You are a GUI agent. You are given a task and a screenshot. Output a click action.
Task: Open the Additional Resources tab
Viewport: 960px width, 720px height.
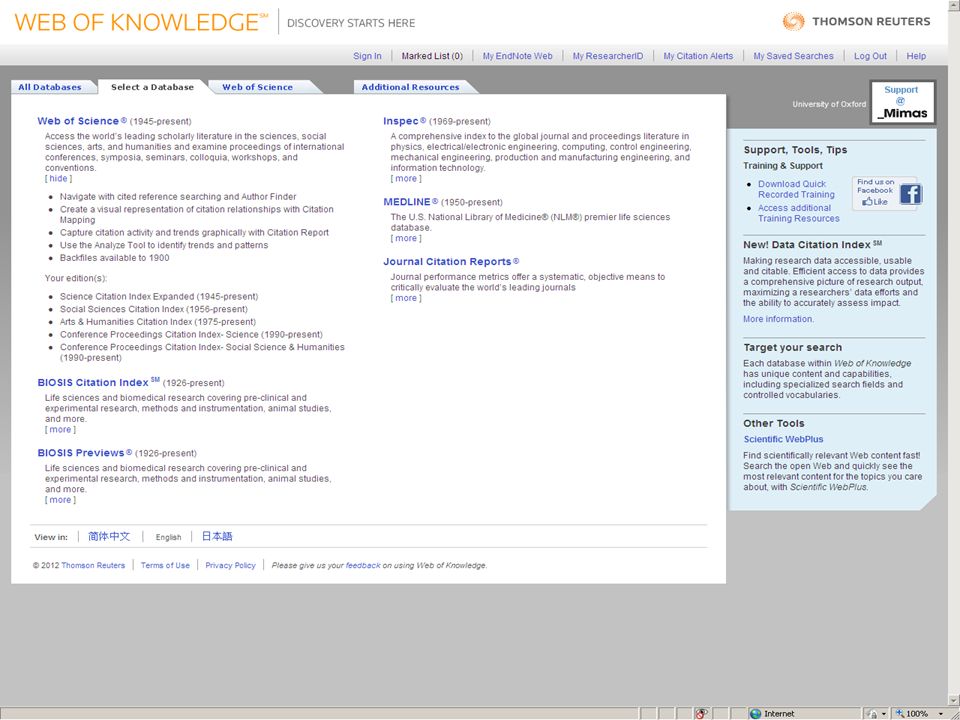pyautogui.click(x=410, y=87)
